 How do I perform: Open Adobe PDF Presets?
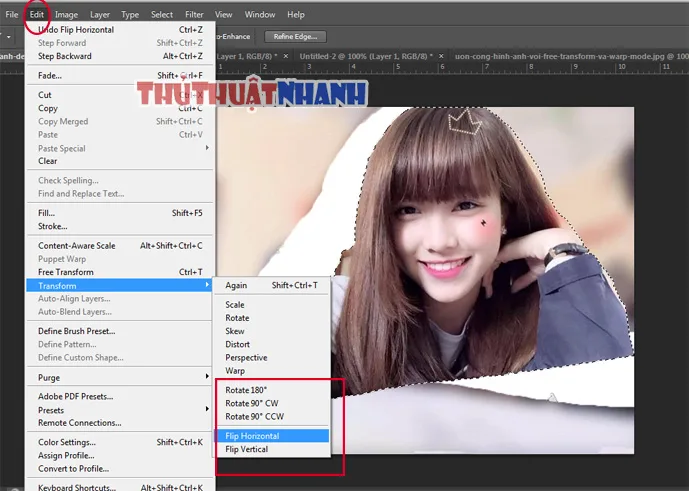pos(120,396)
